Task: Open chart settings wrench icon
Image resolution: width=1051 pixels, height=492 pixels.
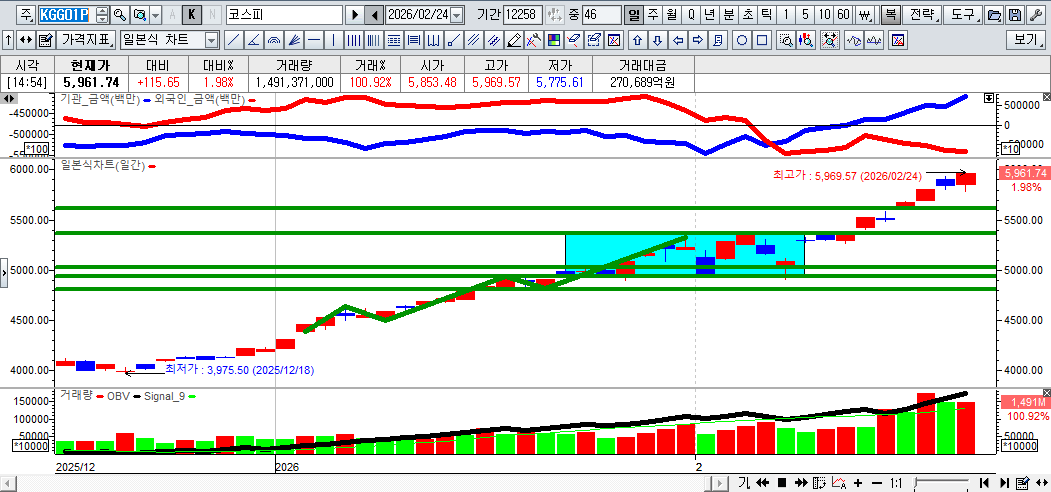Action: (1037, 15)
